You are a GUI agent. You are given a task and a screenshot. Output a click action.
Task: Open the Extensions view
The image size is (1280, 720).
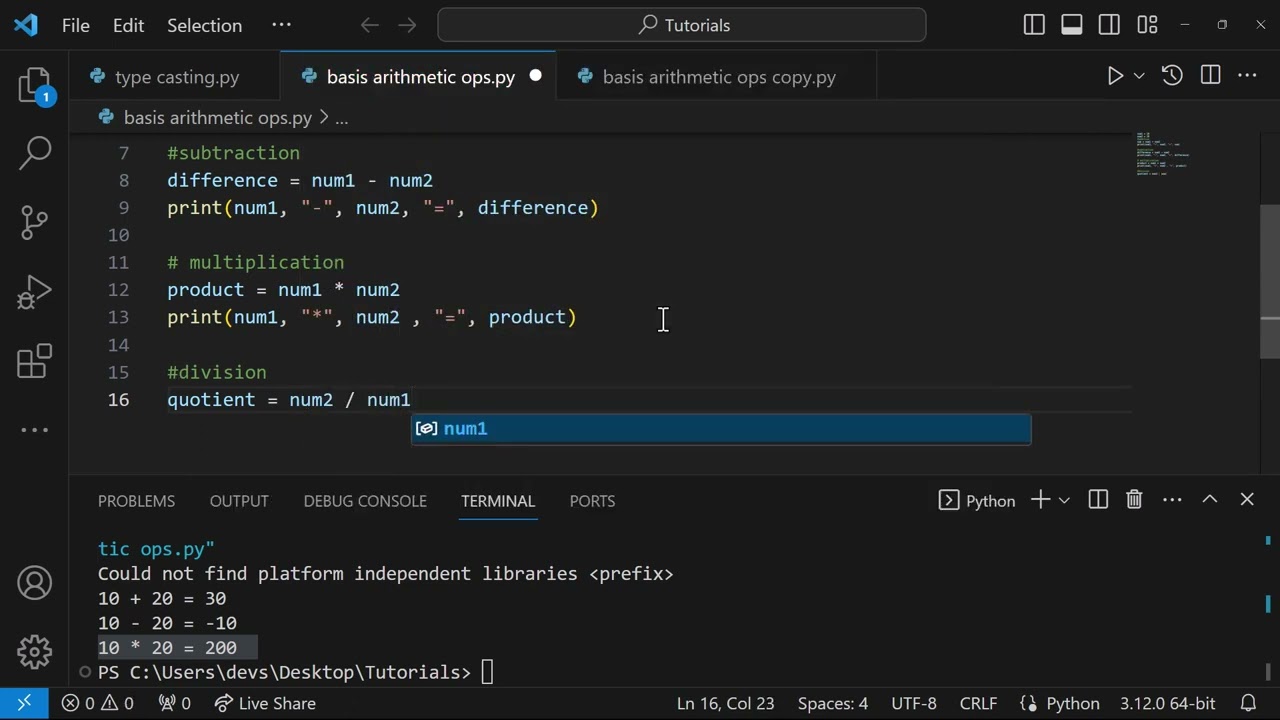coord(35,361)
